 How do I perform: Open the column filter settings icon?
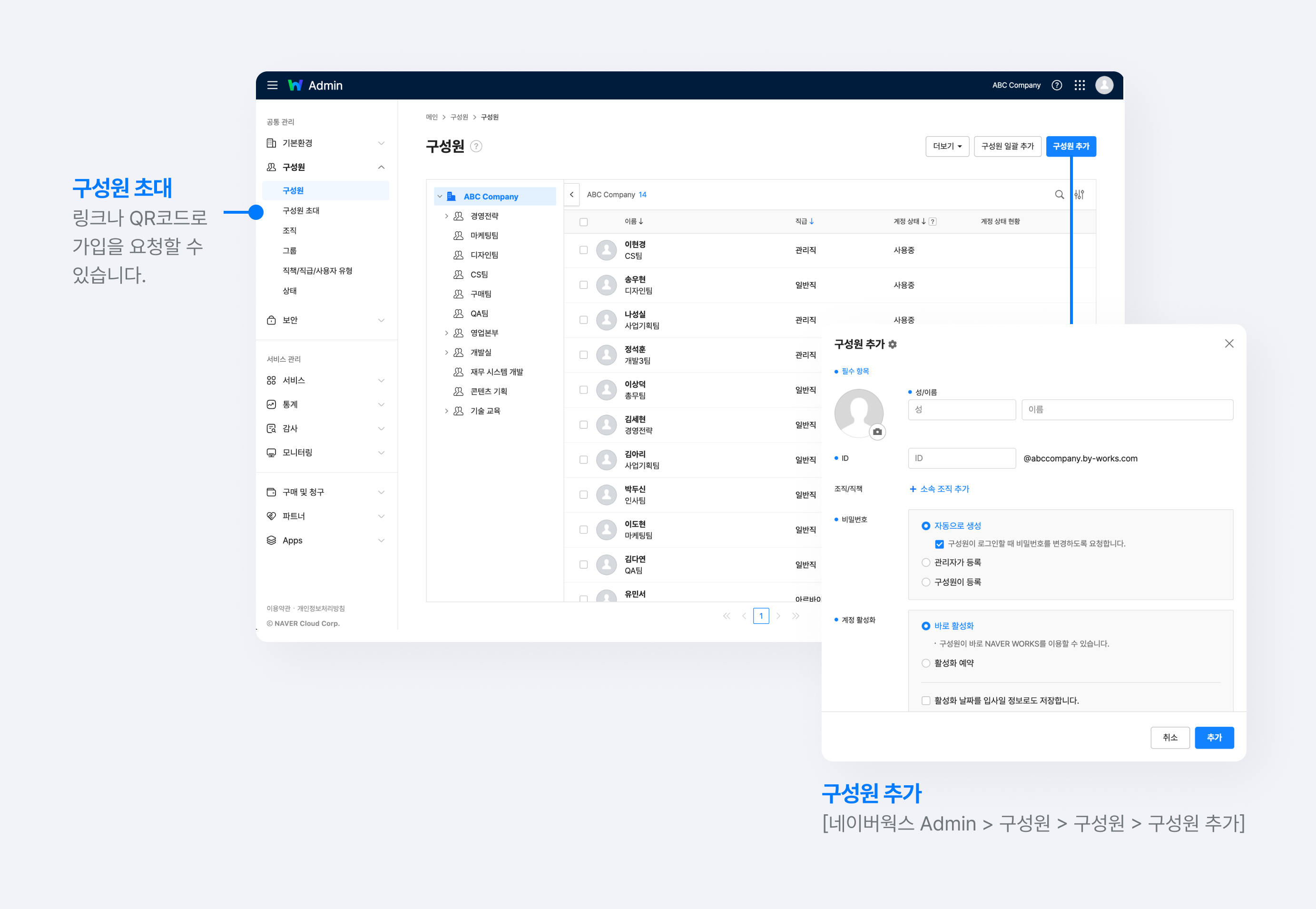point(1080,195)
